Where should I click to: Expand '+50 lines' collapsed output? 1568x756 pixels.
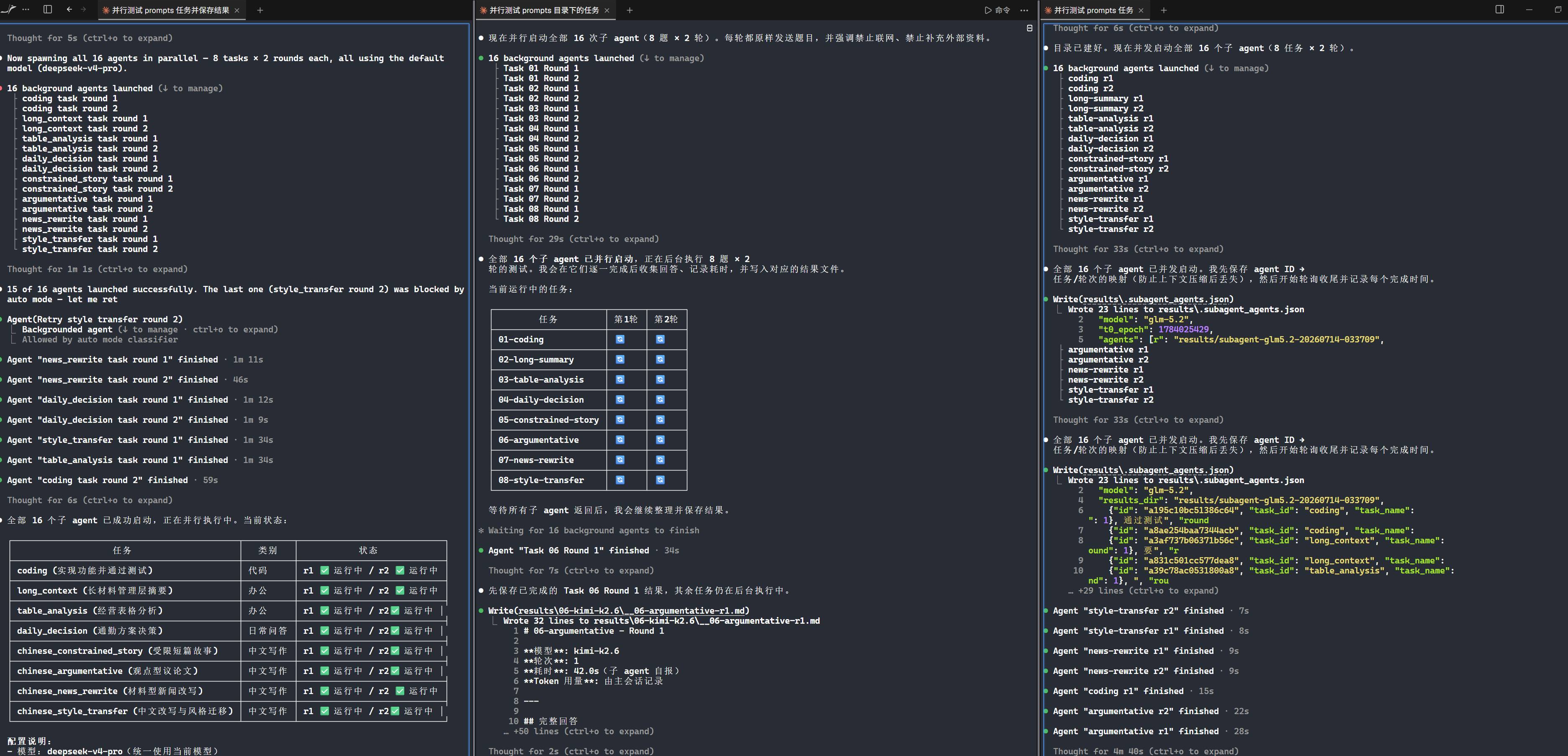click(x=578, y=732)
